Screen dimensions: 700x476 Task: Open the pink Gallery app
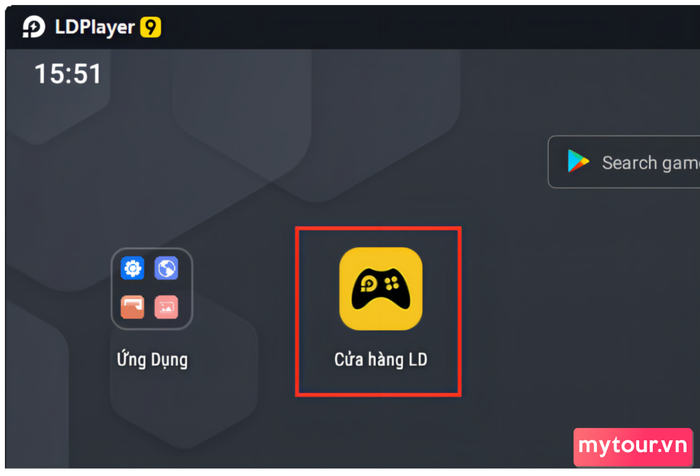click(167, 307)
